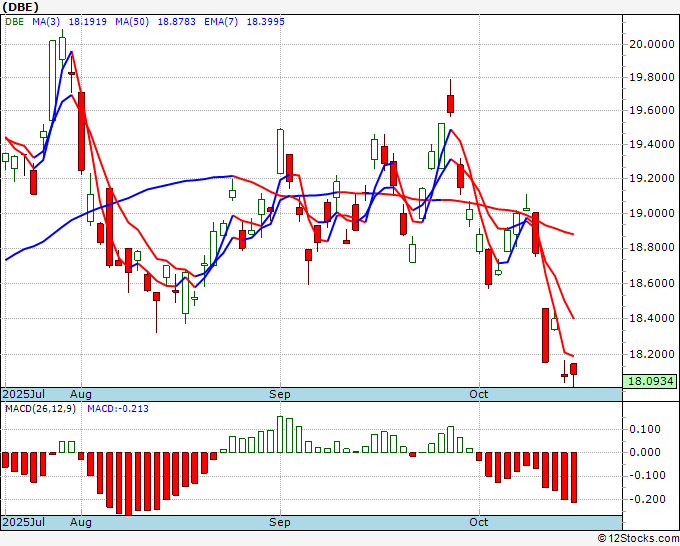680x546 pixels.
Task: Click the MA(3) value 18.1919
Action: [x=88, y=22]
